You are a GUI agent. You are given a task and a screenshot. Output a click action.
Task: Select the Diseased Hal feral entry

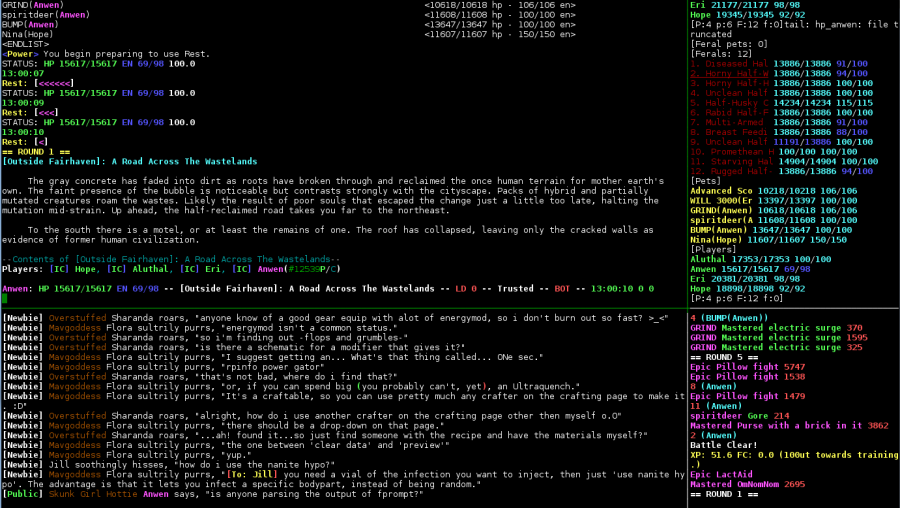tap(730, 62)
